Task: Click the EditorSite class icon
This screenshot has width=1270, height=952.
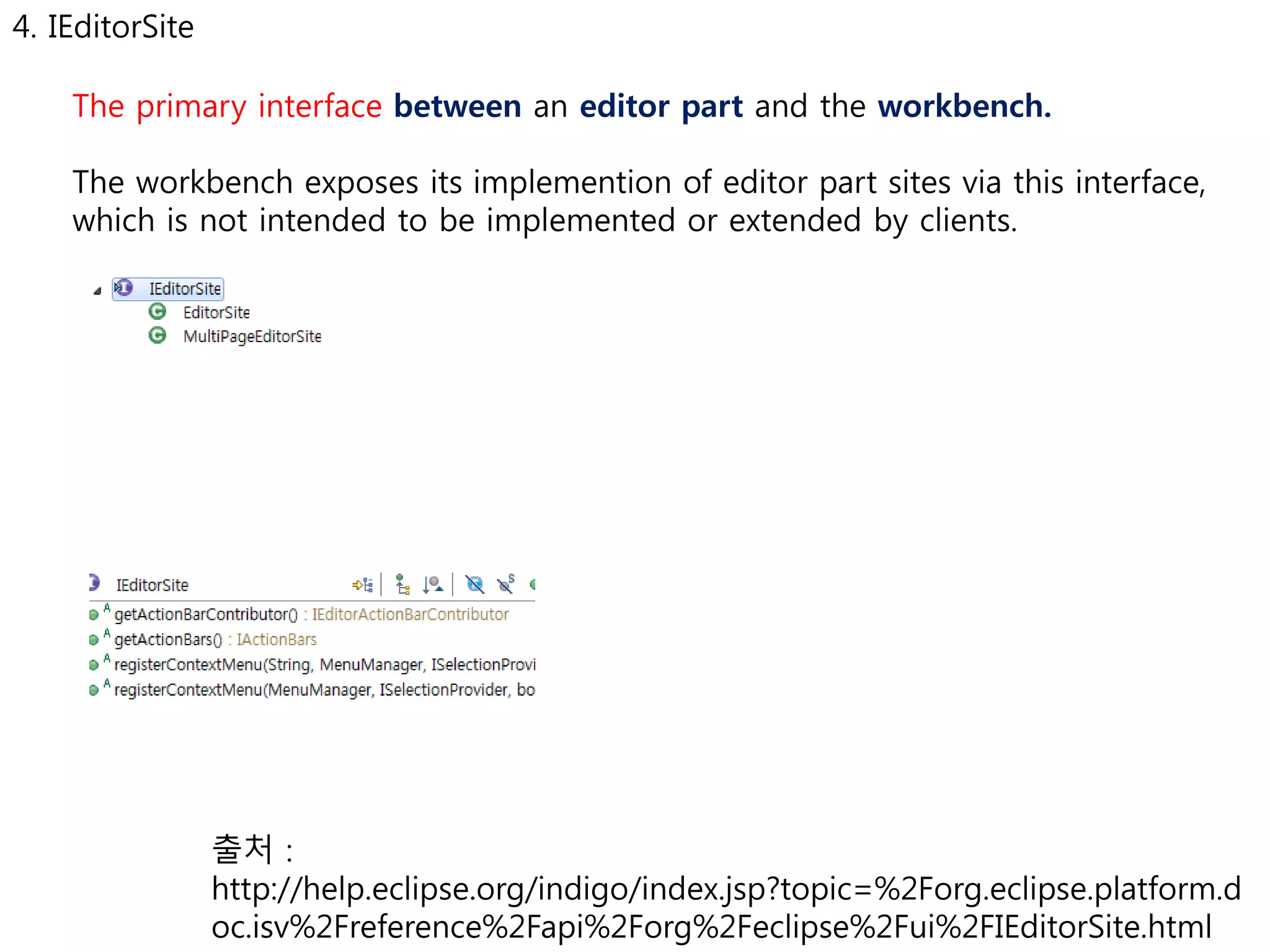Action: pyautogui.click(x=158, y=312)
